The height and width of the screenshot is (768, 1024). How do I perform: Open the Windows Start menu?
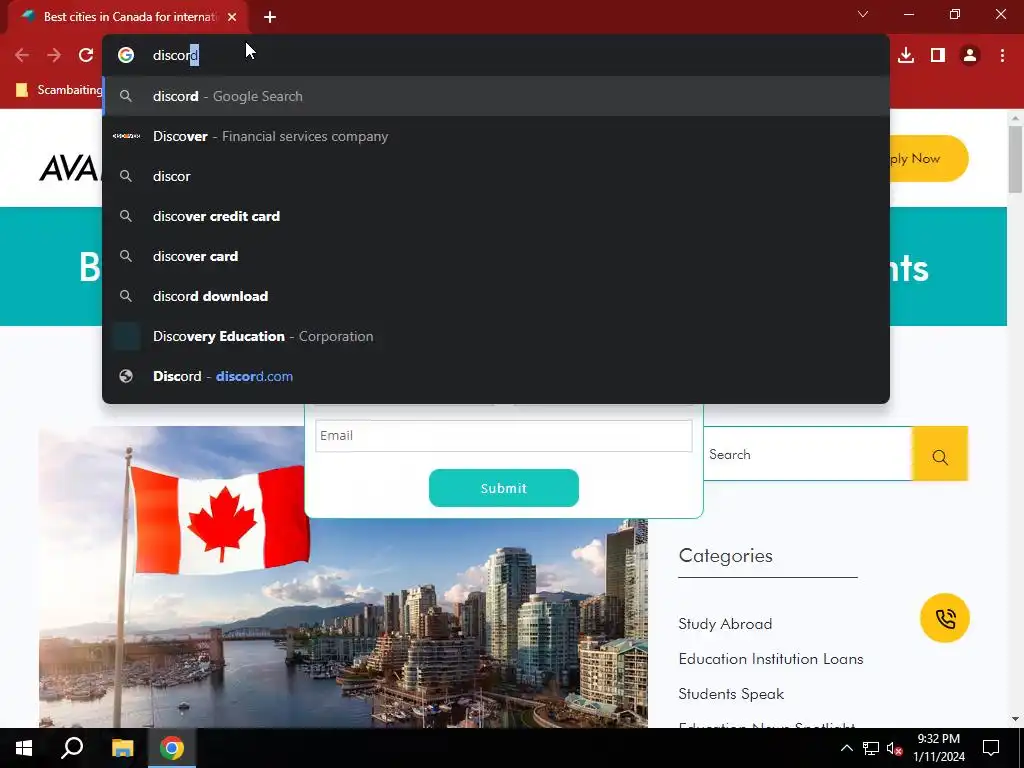click(x=24, y=748)
